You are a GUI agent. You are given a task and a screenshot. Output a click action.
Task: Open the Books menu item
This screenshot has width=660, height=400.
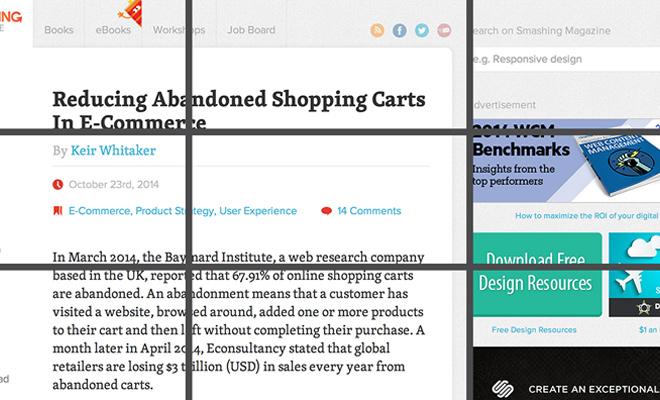[x=59, y=30]
